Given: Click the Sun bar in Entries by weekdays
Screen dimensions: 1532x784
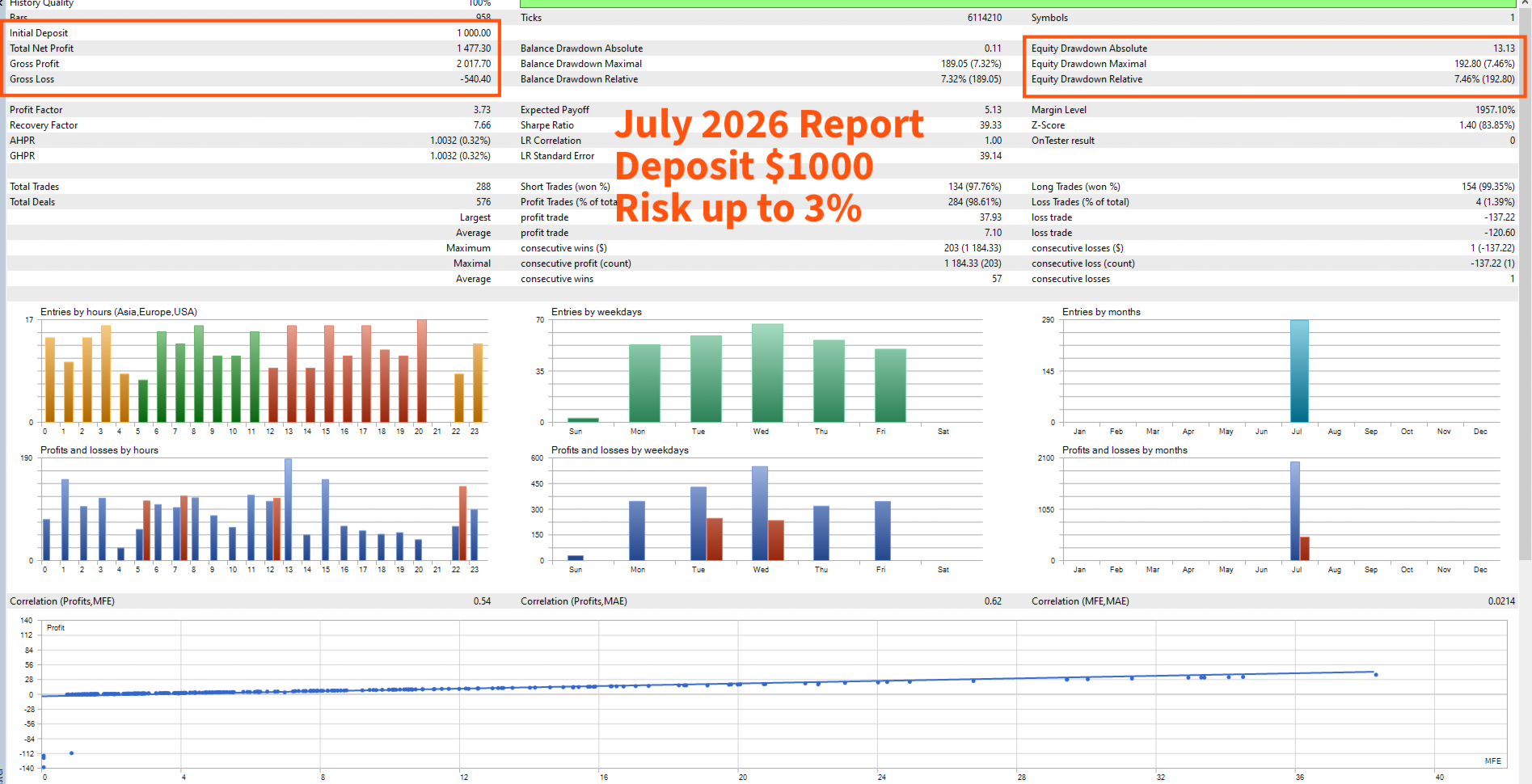Looking at the screenshot, I should 583,420.
